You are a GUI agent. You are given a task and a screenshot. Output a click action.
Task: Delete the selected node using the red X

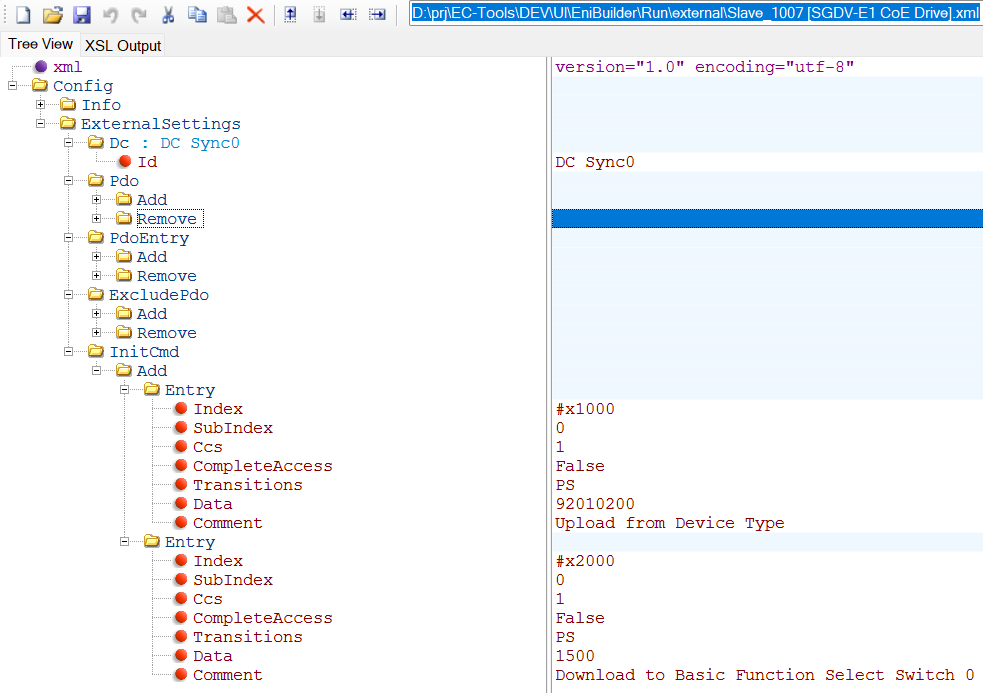point(254,13)
